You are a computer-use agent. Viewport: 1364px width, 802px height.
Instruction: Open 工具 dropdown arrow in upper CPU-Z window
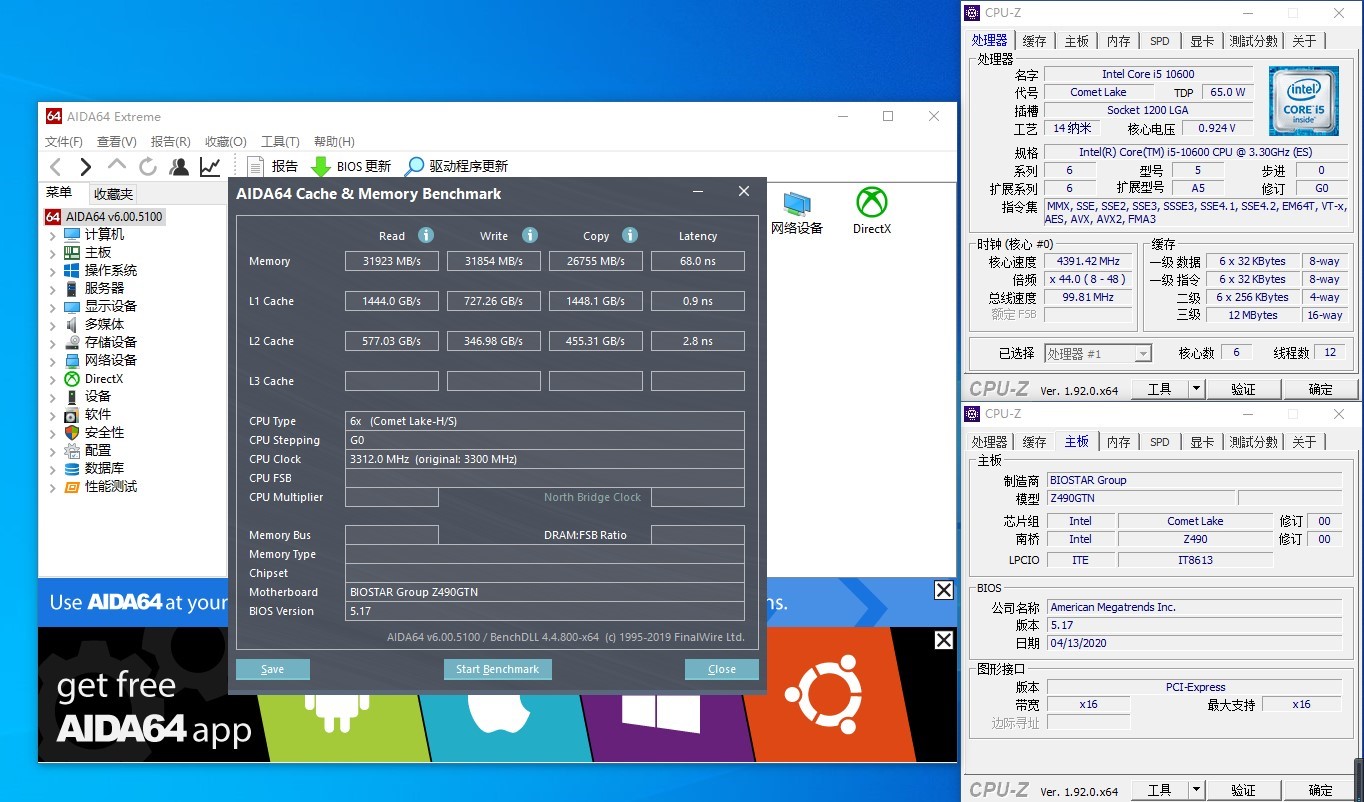coord(1197,389)
